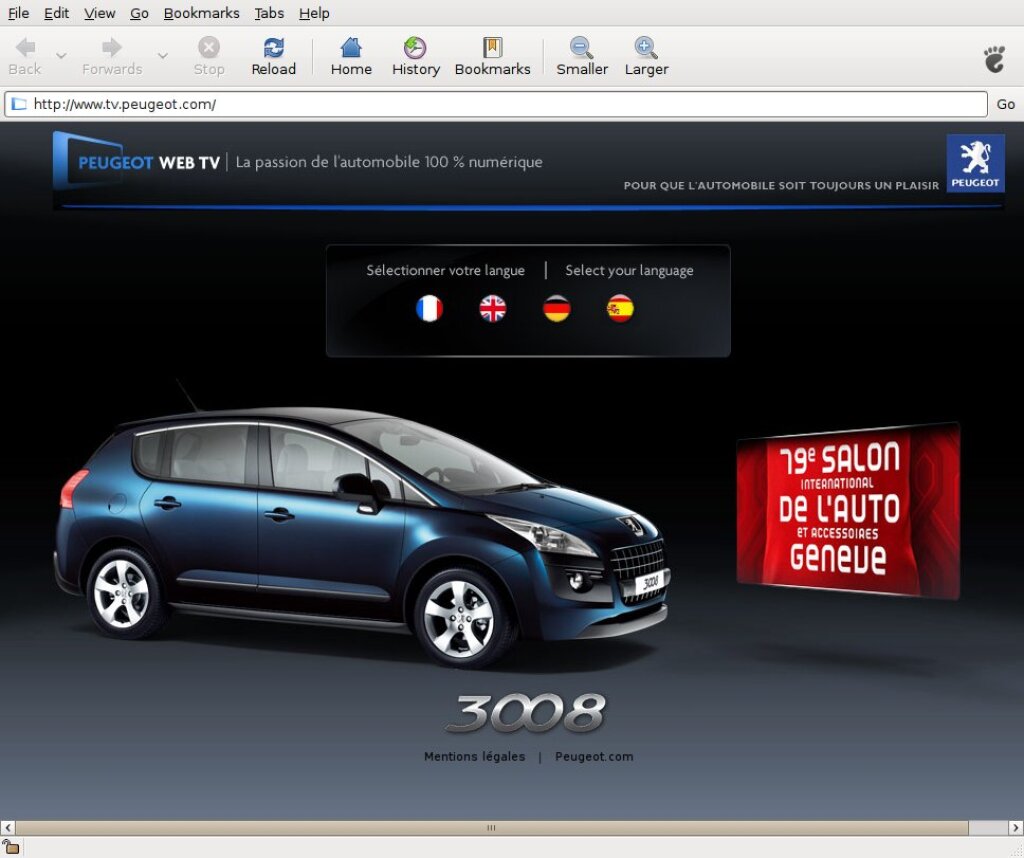The width and height of the screenshot is (1024, 858).
Task: Open the Peugeot.com footer link
Action: coord(594,757)
